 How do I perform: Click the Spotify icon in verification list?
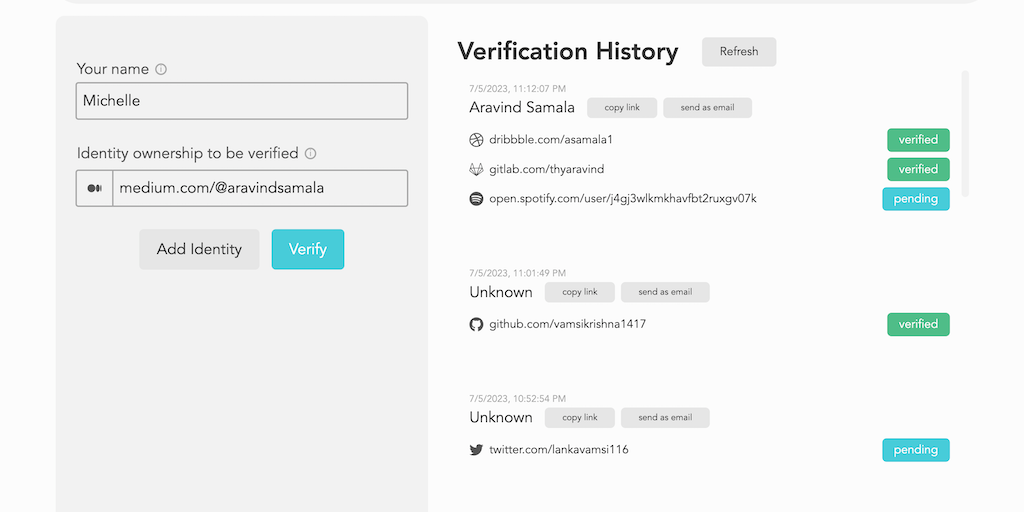476,199
